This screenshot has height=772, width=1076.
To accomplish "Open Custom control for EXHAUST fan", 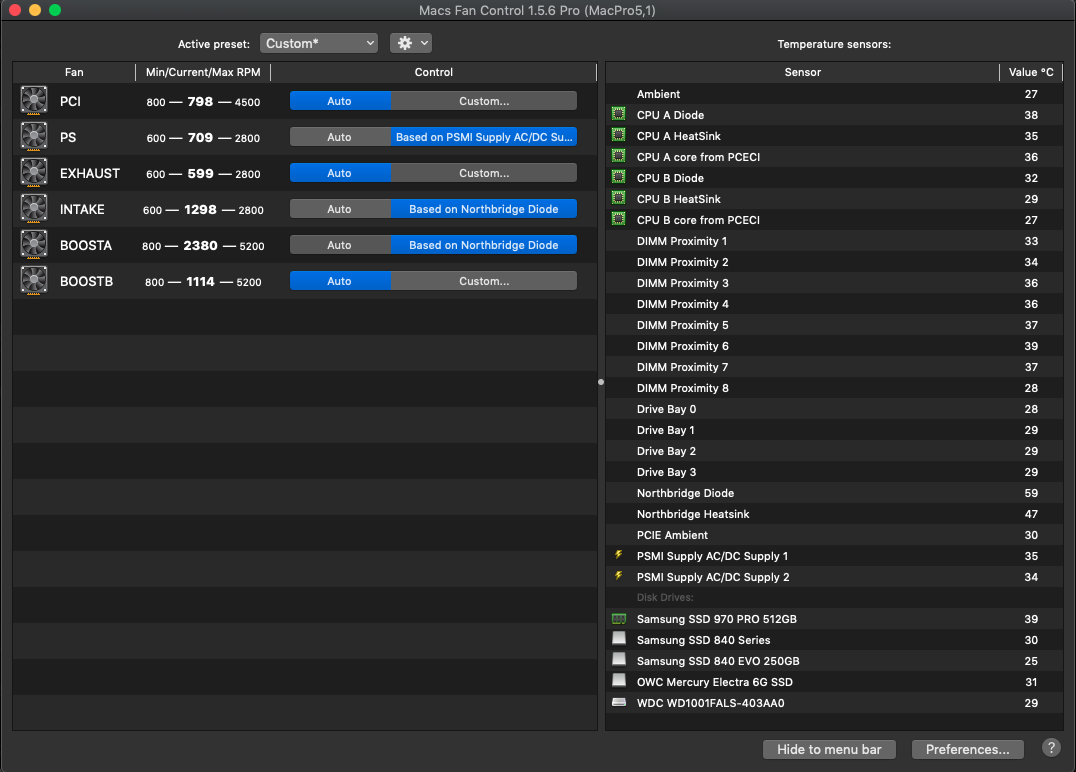I will tap(484, 173).
